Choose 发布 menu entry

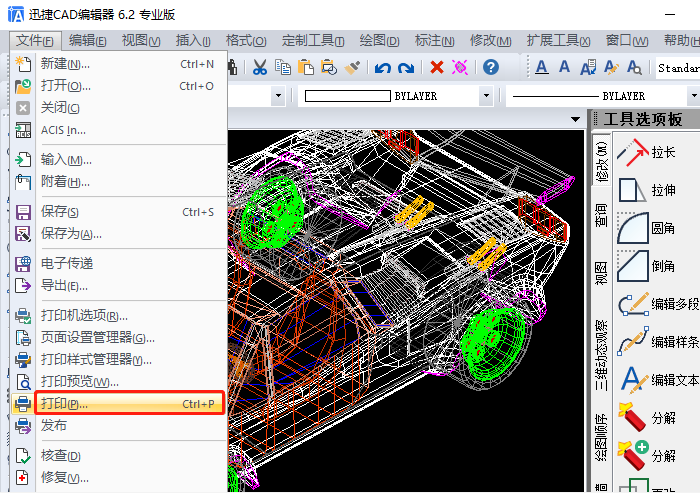tap(119, 426)
